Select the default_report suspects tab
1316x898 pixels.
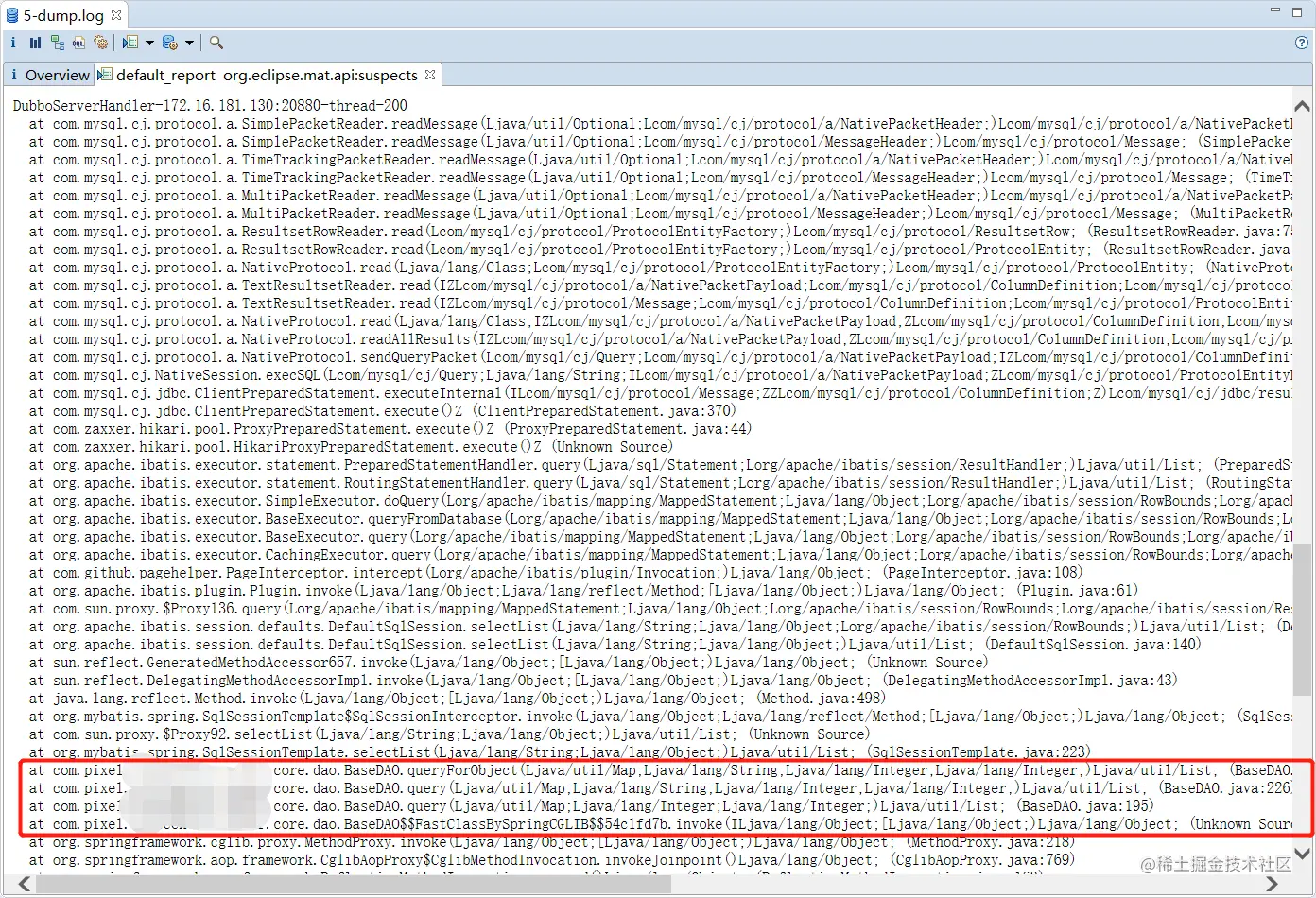[x=267, y=75]
